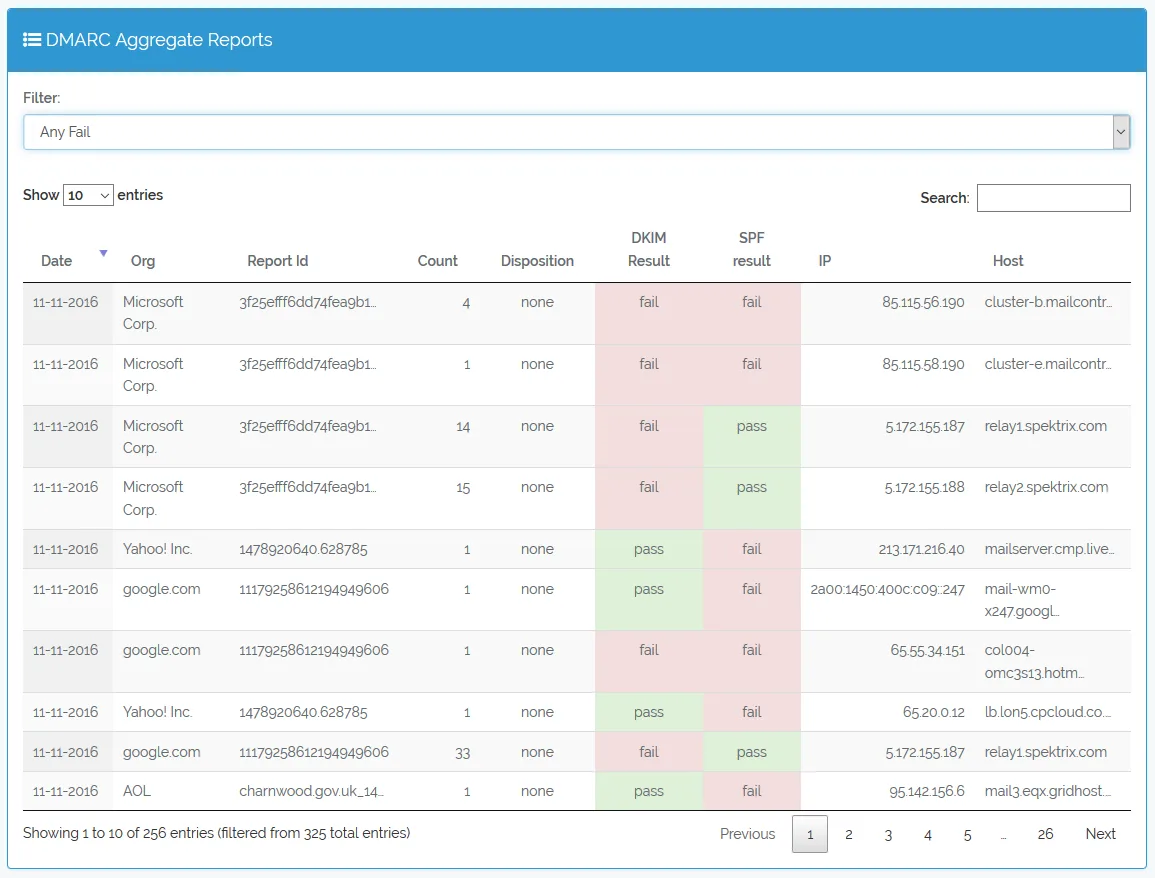Go to page 5

coord(967,834)
